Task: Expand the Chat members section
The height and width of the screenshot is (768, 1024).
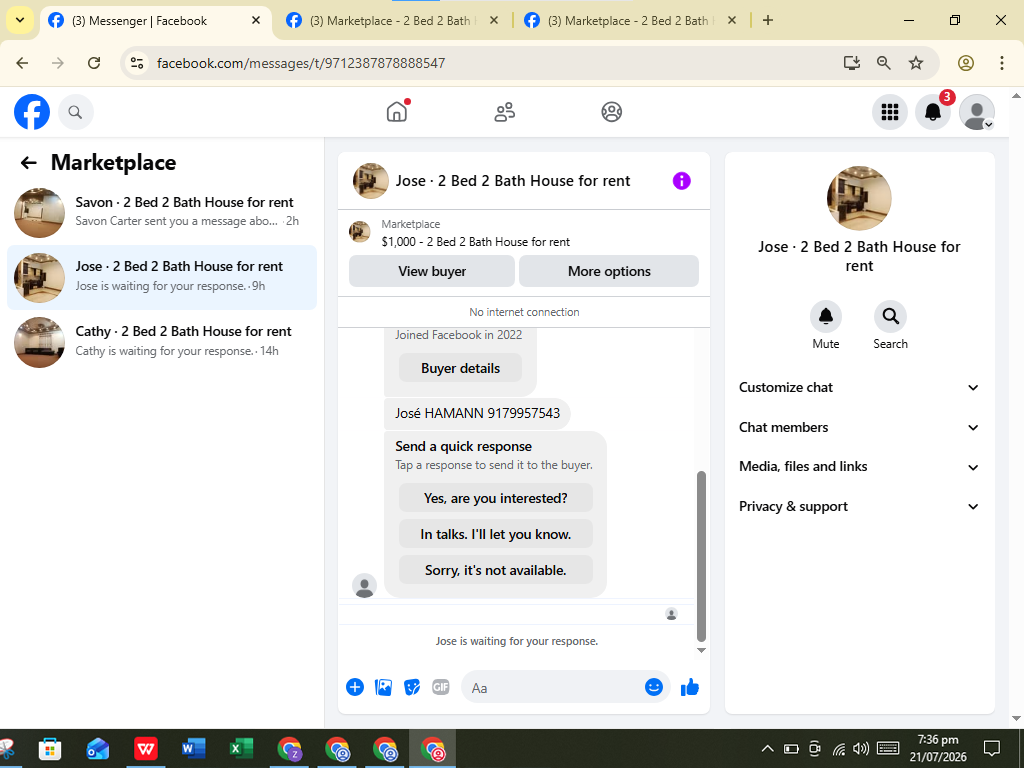Action: coord(859,427)
